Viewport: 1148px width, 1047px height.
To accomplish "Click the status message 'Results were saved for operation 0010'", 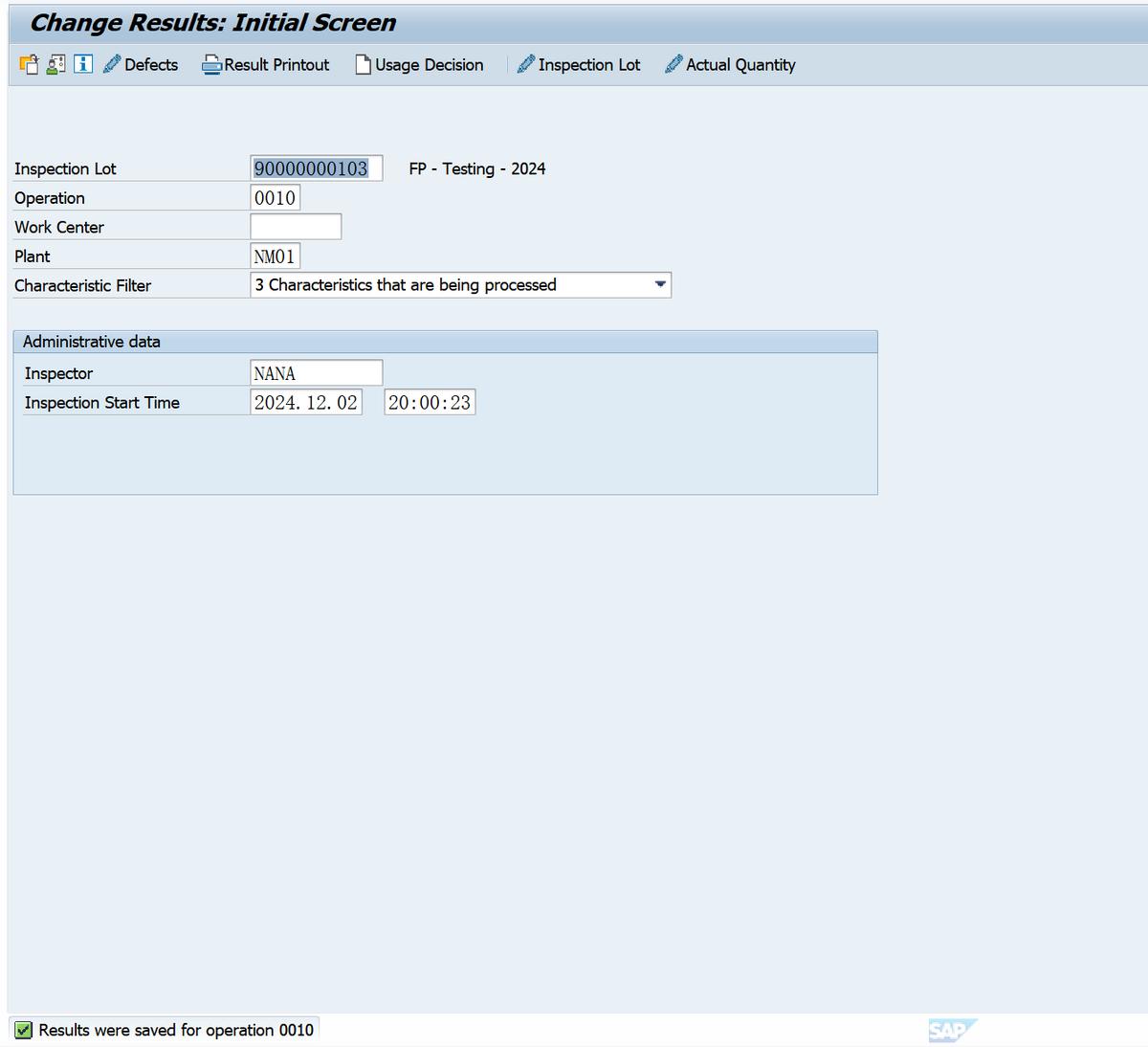I will [176, 1030].
